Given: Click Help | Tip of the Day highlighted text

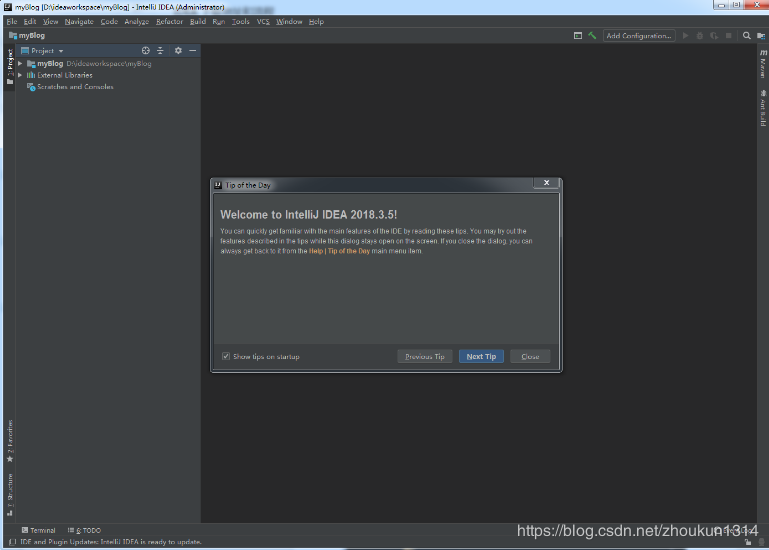Looking at the screenshot, I should (x=339, y=251).
